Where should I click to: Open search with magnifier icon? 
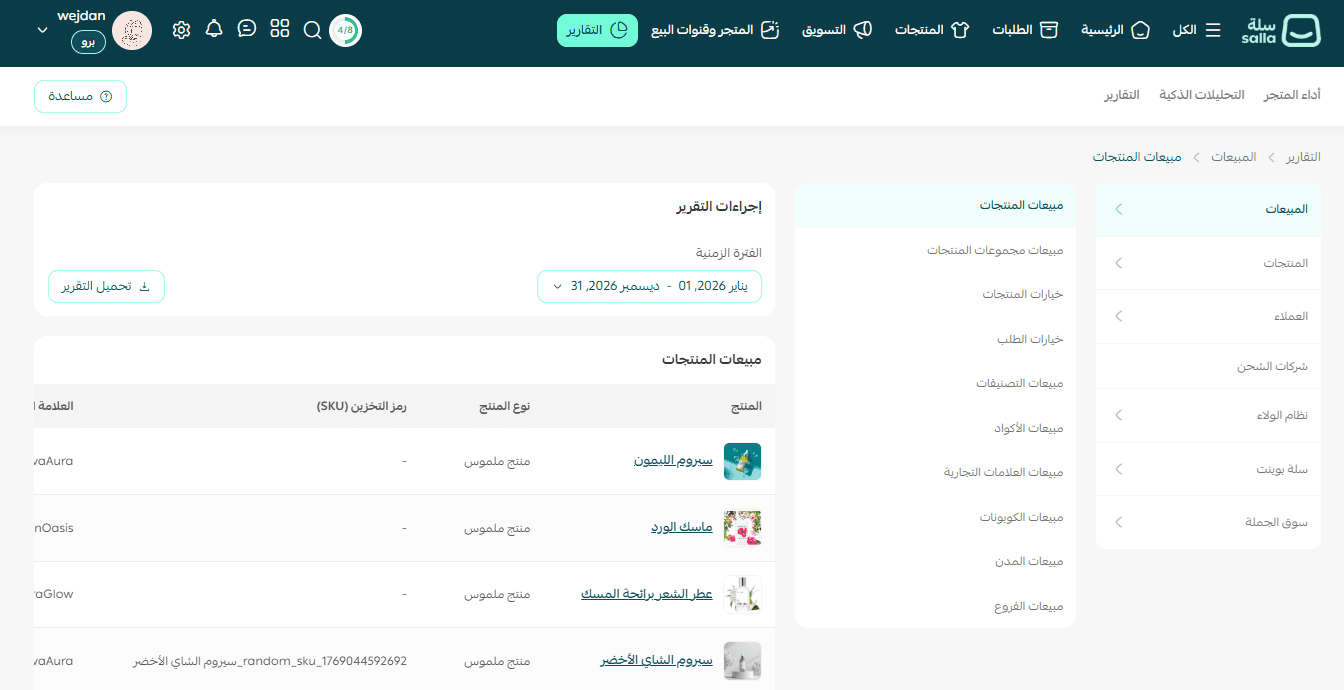312,30
